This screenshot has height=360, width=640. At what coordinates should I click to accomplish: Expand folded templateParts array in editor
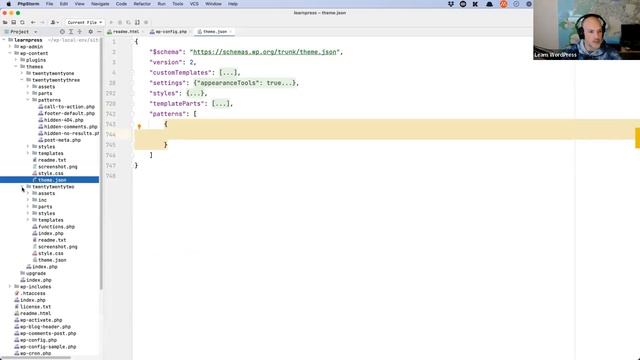[x=221, y=104]
